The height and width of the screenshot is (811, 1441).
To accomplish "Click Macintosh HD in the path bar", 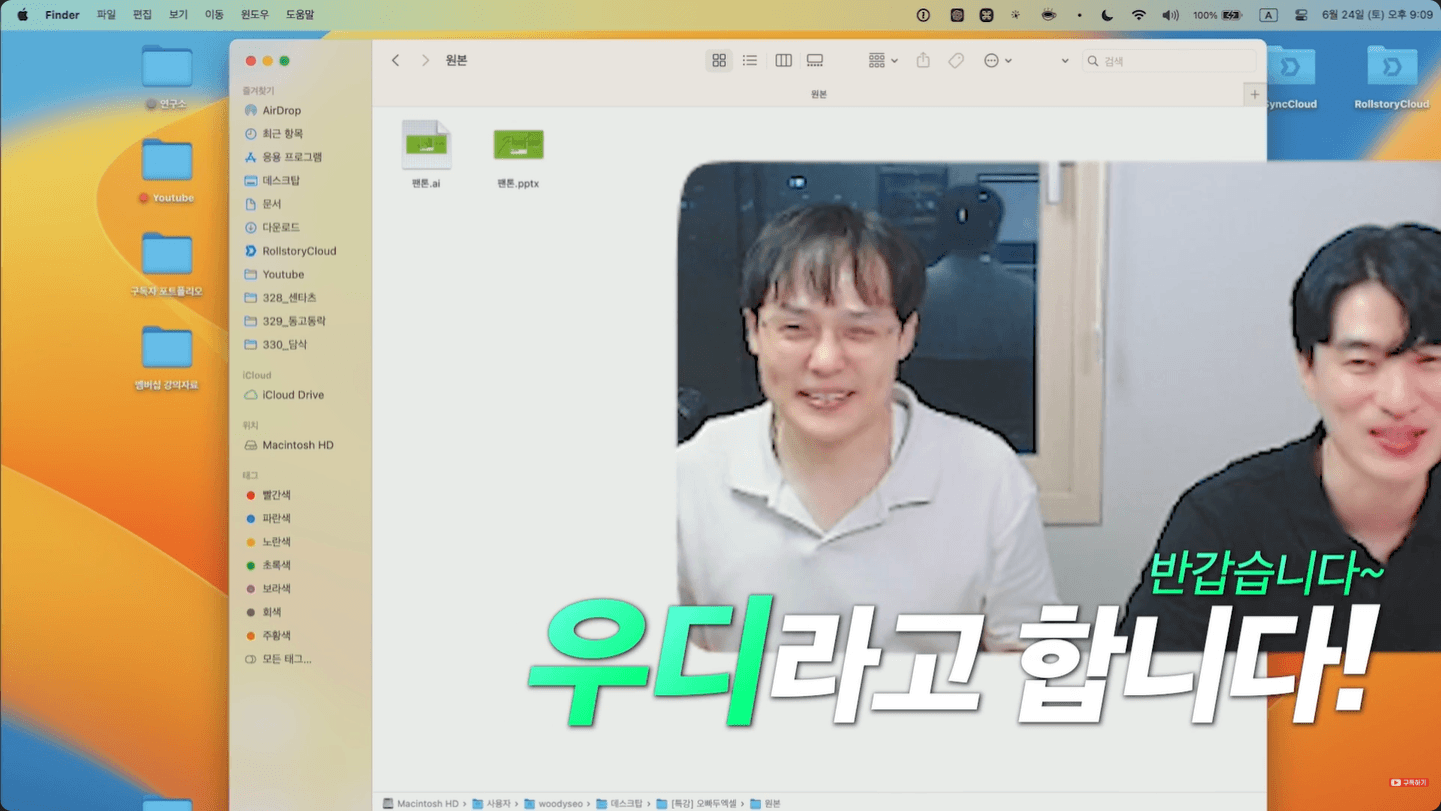I will (x=421, y=803).
